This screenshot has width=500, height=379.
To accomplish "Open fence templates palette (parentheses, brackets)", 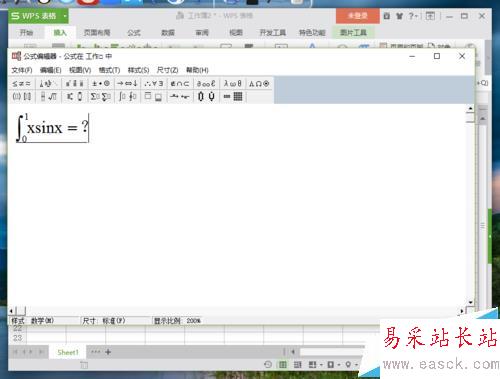I will tap(21, 97).
